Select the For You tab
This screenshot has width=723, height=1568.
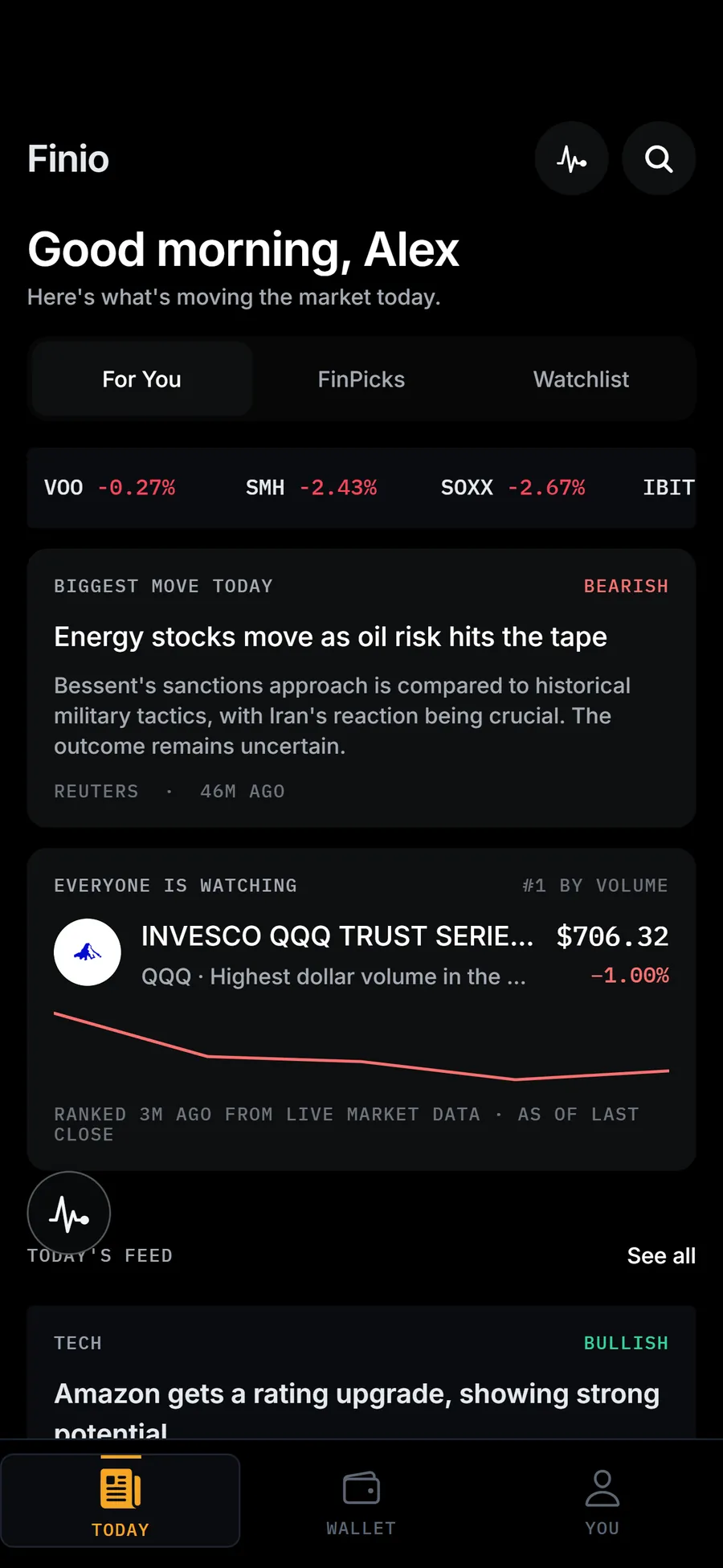(142, 379)
